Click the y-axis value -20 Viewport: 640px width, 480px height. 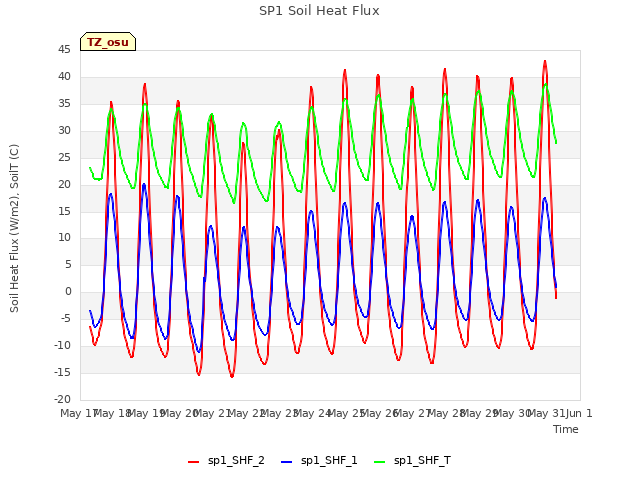62,399
